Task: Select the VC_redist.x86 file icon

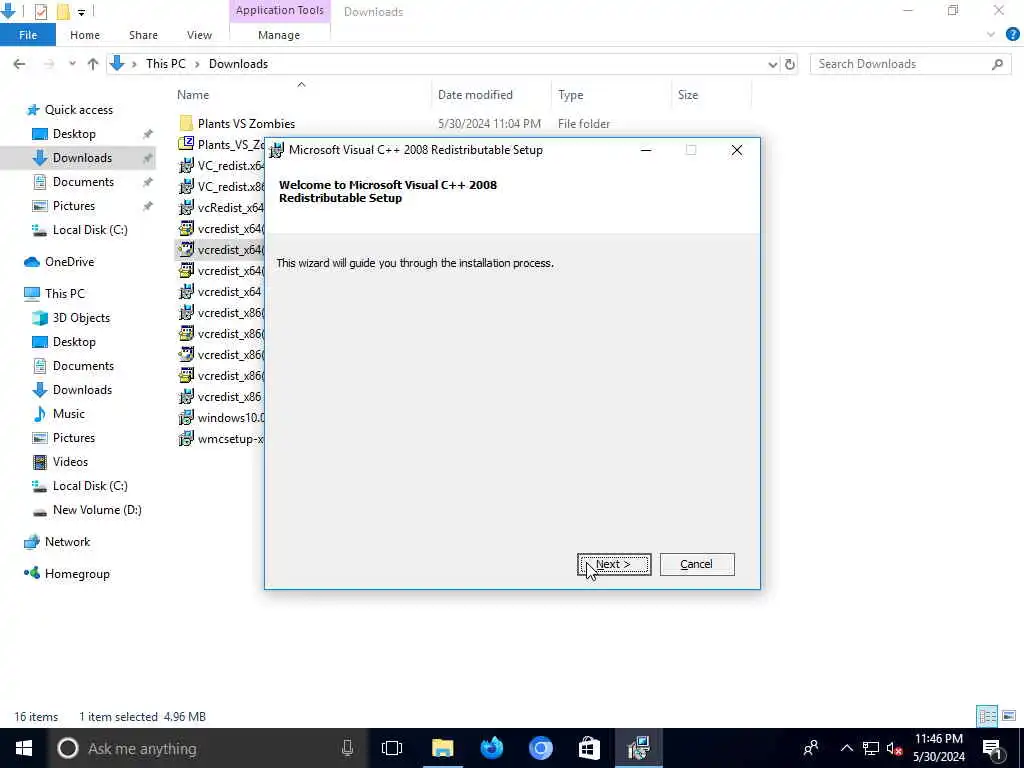Action: click(186, 186)
